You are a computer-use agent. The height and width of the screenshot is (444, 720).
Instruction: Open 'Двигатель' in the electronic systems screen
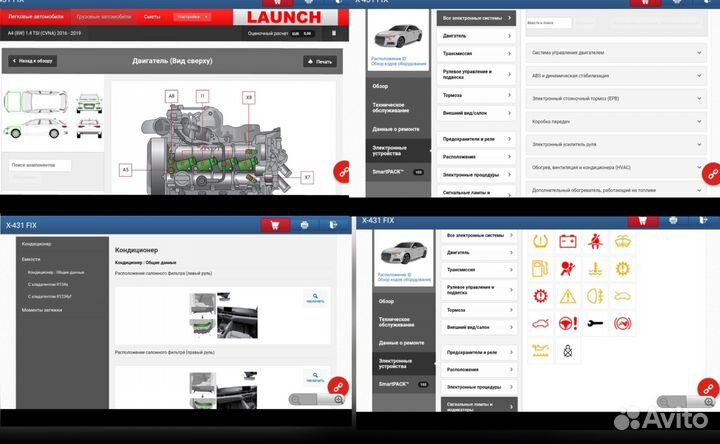pos(476,36)
